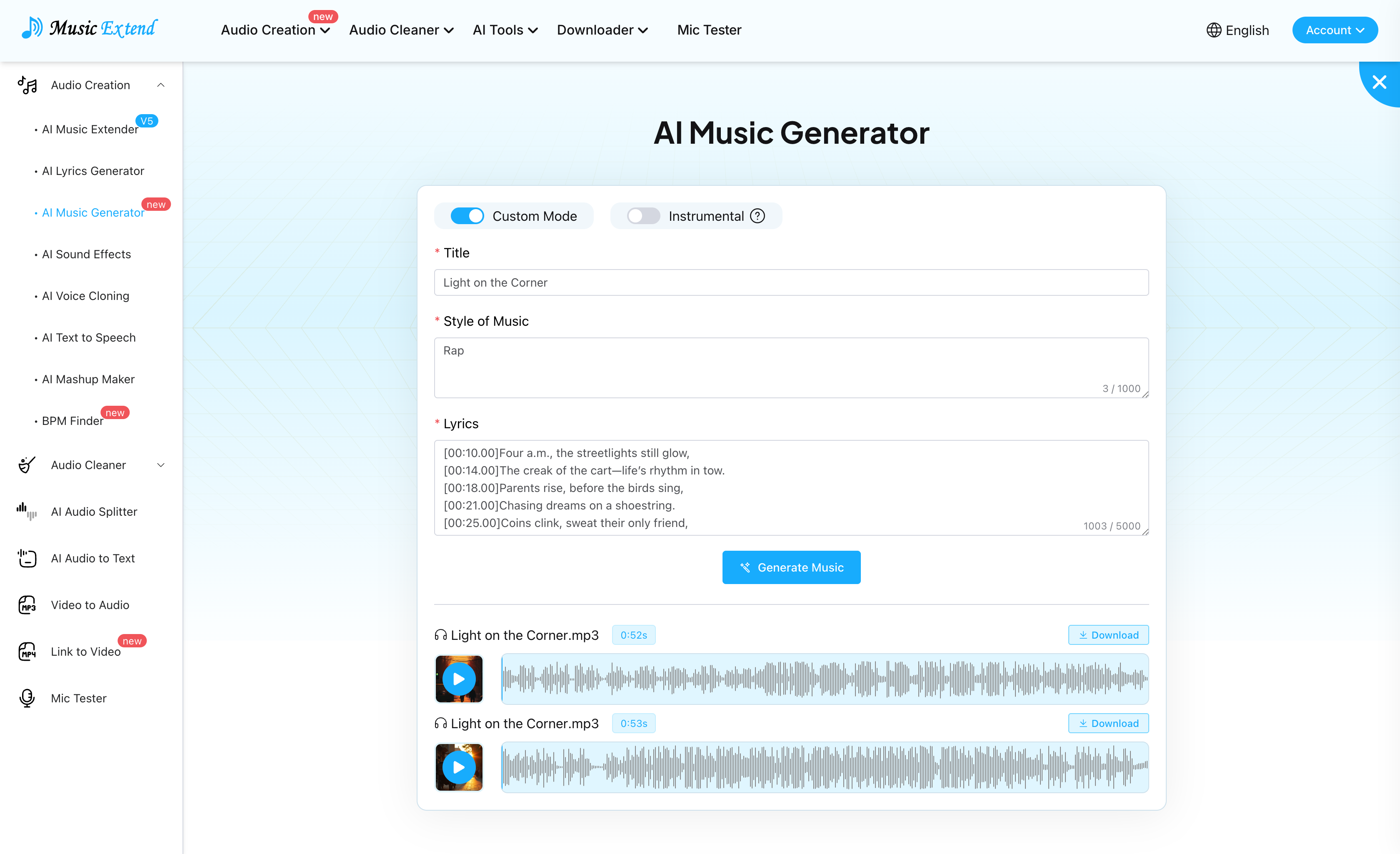
Task: Open AI Audio to Text tool
Action: pos(92,558)
